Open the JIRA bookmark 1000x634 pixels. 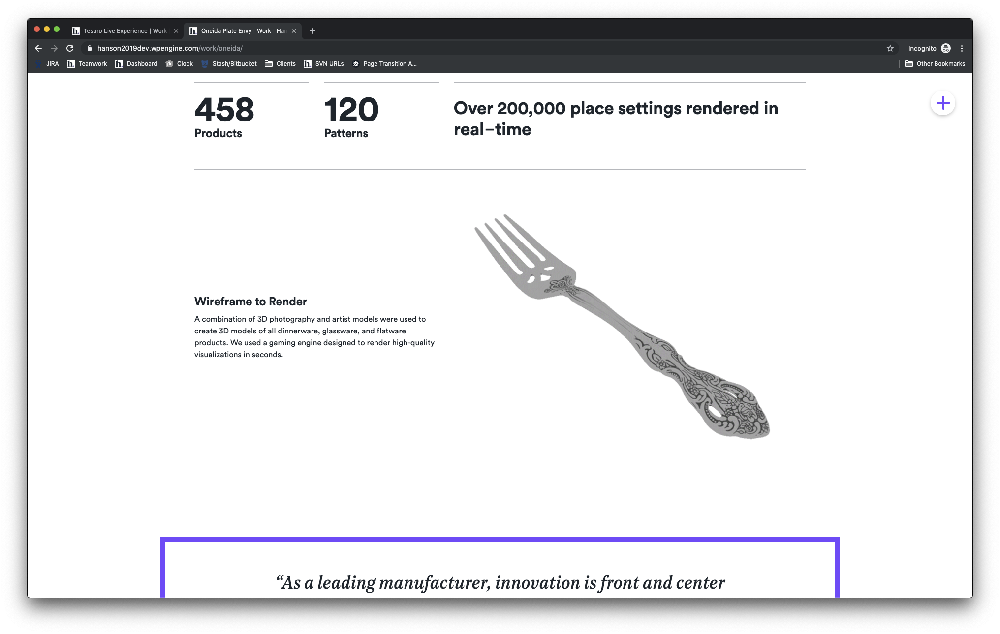[48, 64]
